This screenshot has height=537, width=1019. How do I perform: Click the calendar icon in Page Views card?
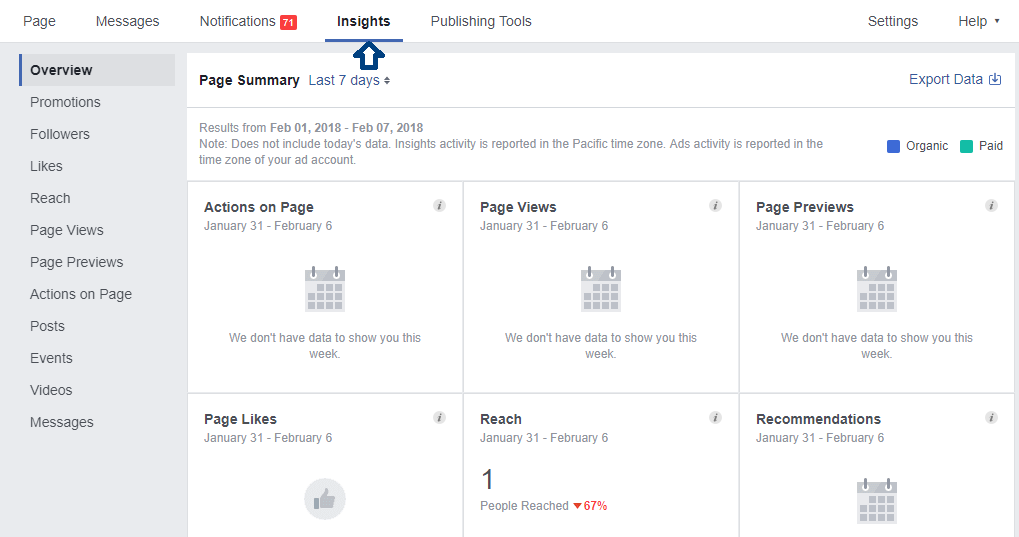tap(601, 289)
